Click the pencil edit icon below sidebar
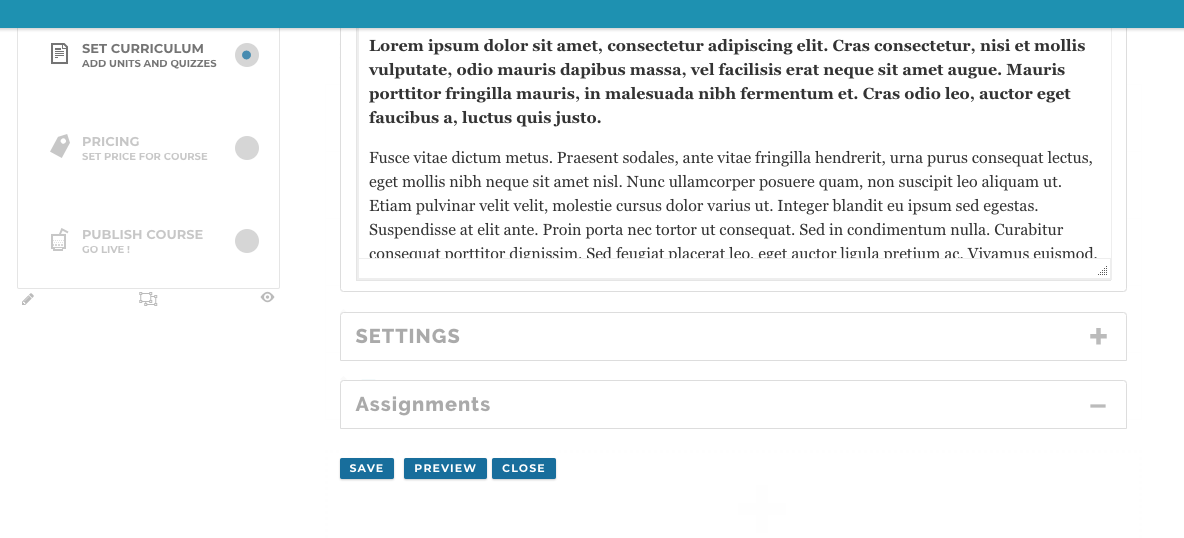This screenshot has width=1184, height=538. click(28, 298)
